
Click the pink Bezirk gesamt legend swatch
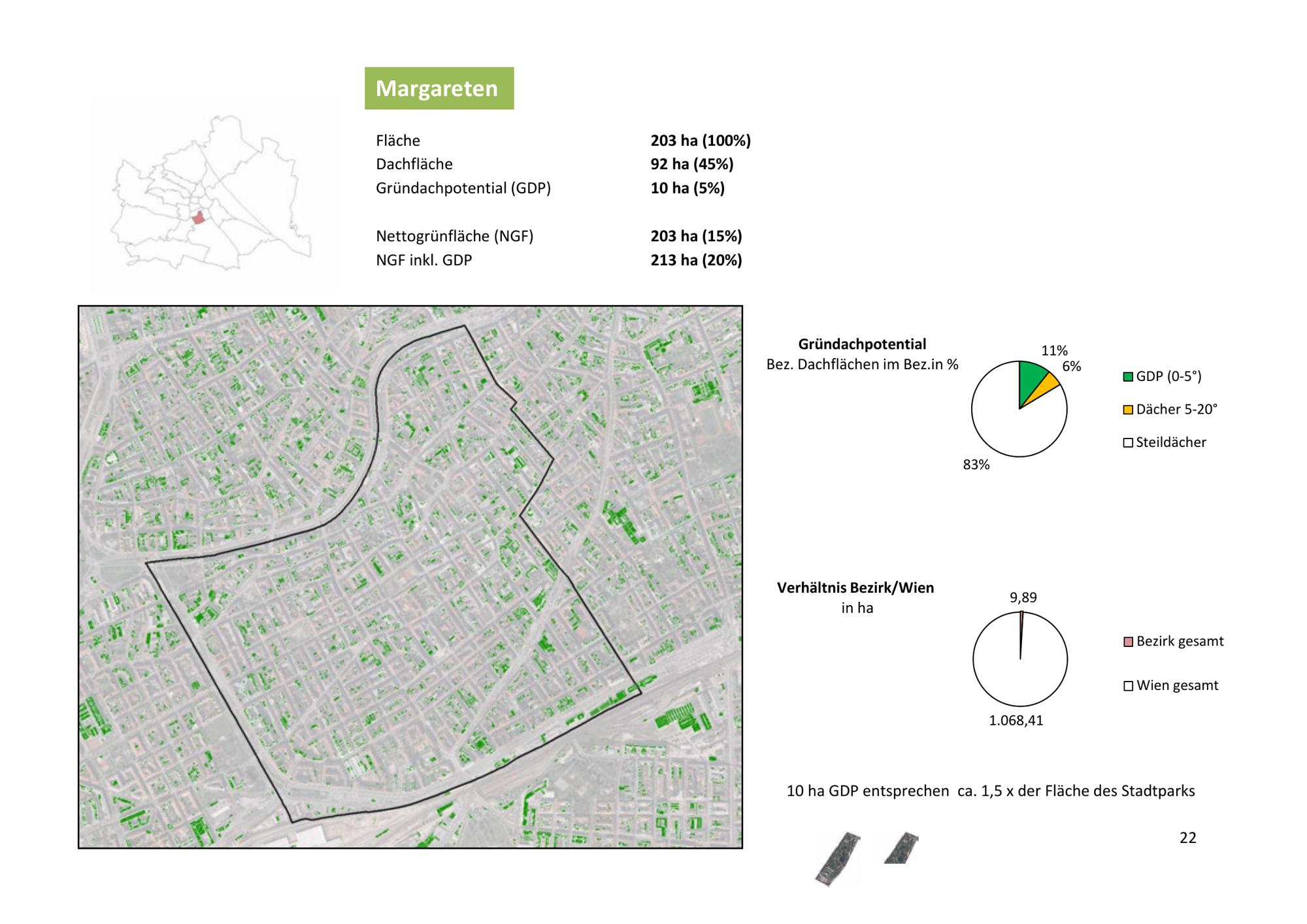(x=1128, y=642)
